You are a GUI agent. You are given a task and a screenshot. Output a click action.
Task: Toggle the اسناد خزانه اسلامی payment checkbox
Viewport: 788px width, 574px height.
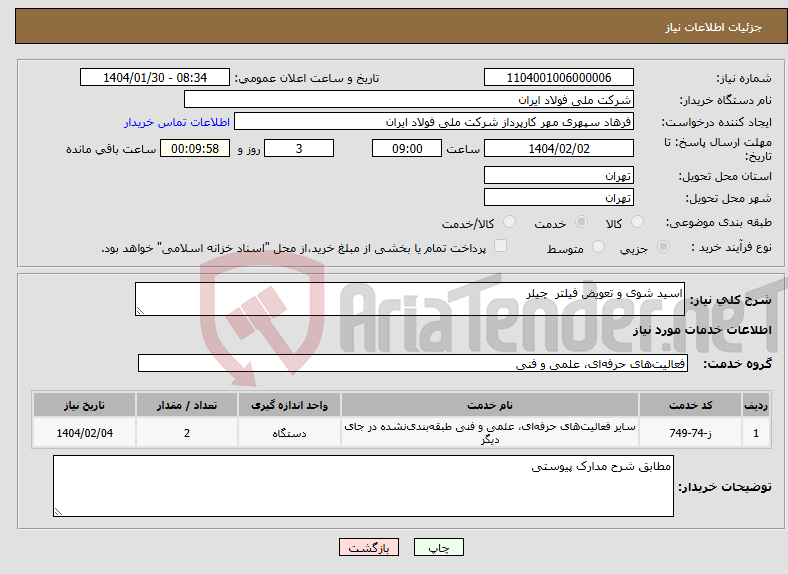pos(501,246)
